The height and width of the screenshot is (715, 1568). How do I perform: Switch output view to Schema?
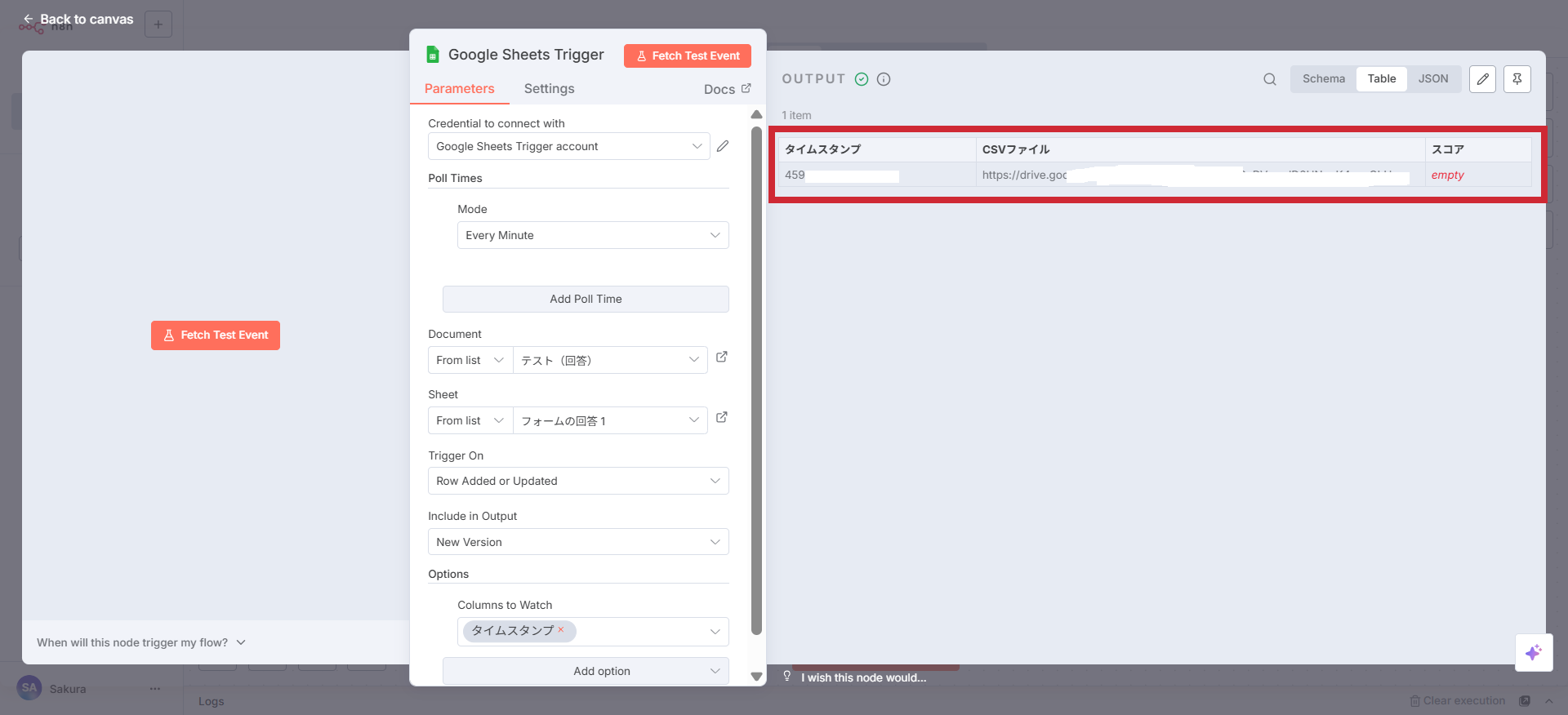(x=1323, y=79)
